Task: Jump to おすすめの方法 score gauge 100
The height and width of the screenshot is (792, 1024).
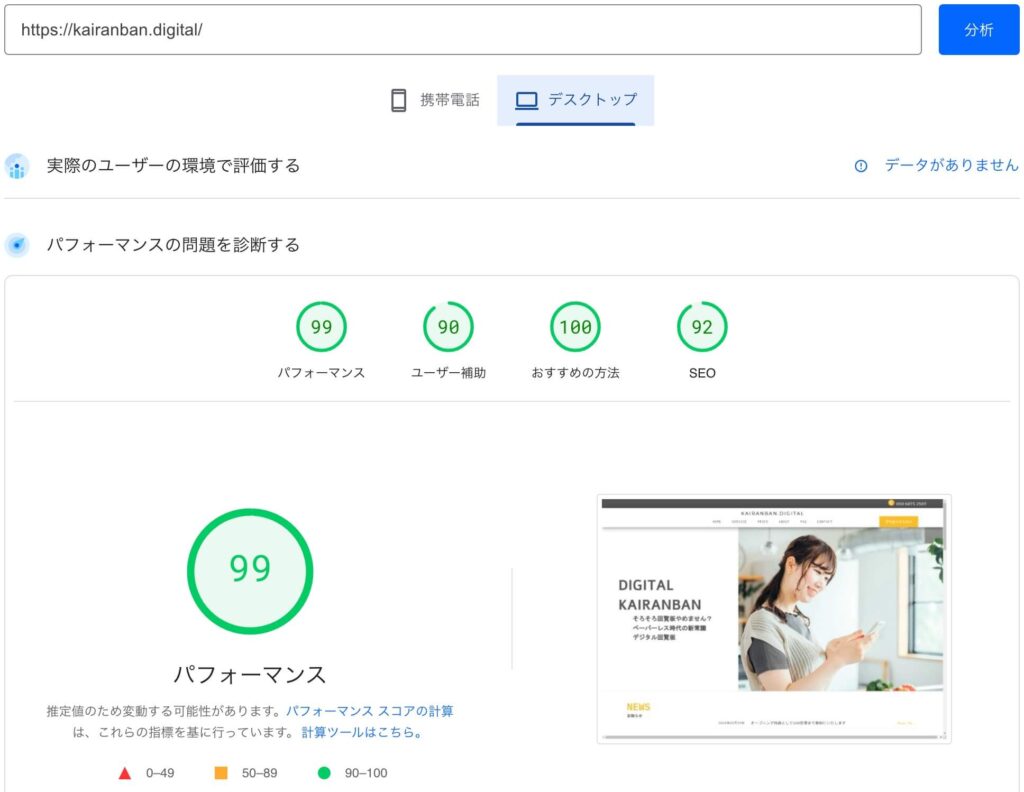Action: point(575,328)
